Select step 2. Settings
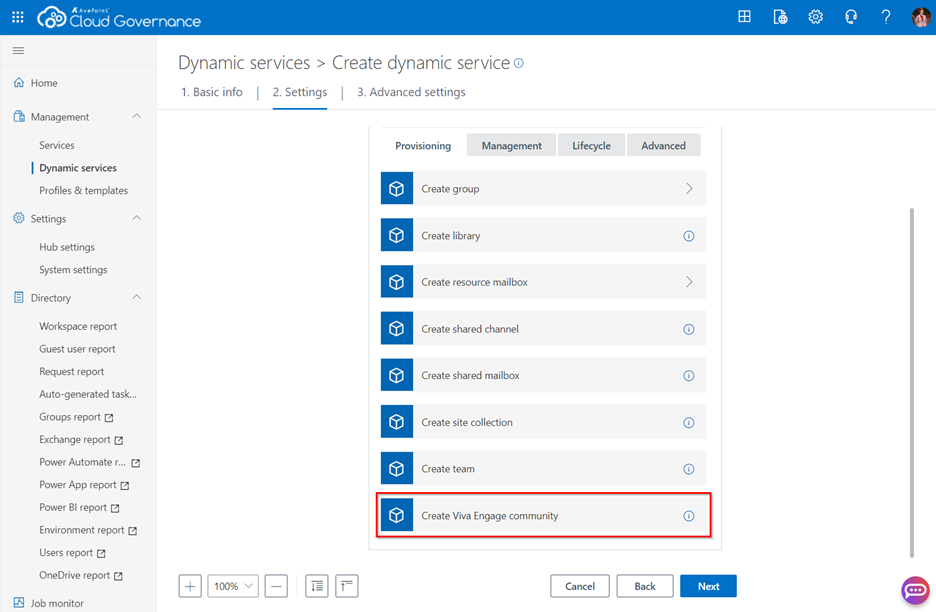The height and width of the screenshot is (612, 936). click(300, 92)
